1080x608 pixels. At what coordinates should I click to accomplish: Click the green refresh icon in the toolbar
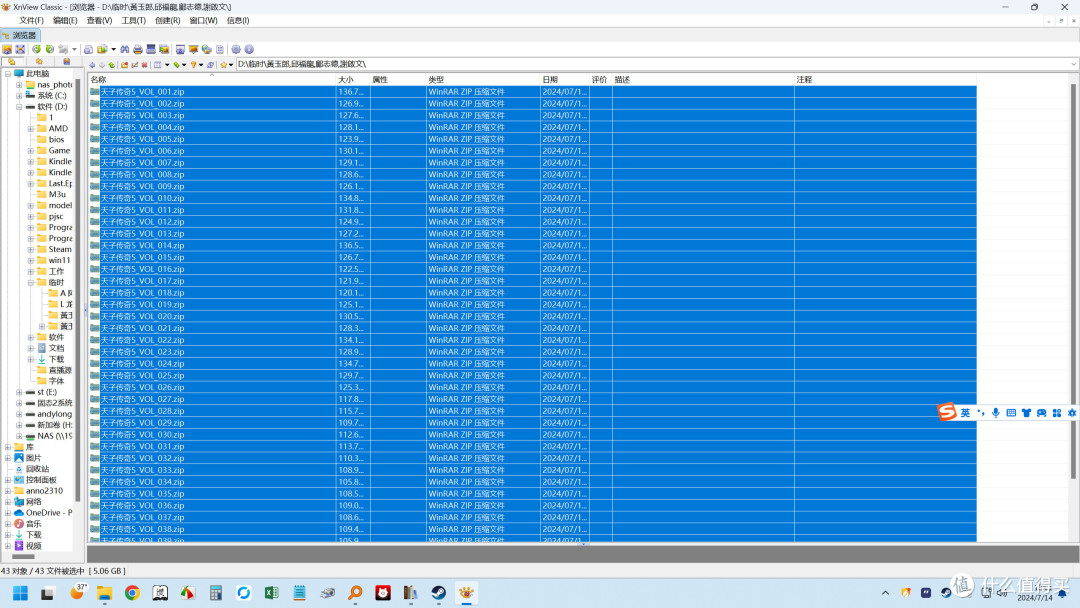click(37, 49)
